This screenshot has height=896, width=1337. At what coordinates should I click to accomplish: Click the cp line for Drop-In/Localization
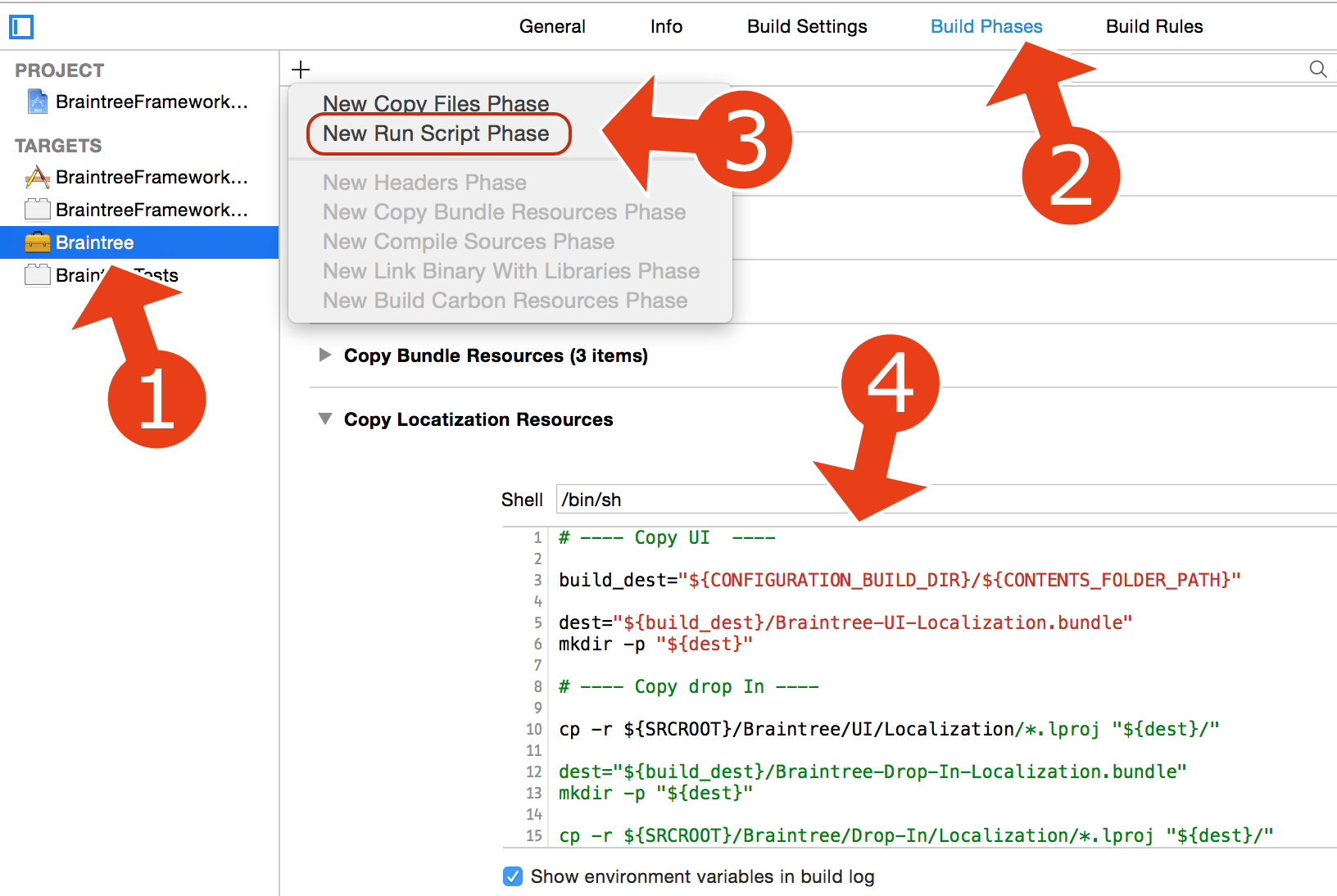pyautogui.click(x=916, y=835)
